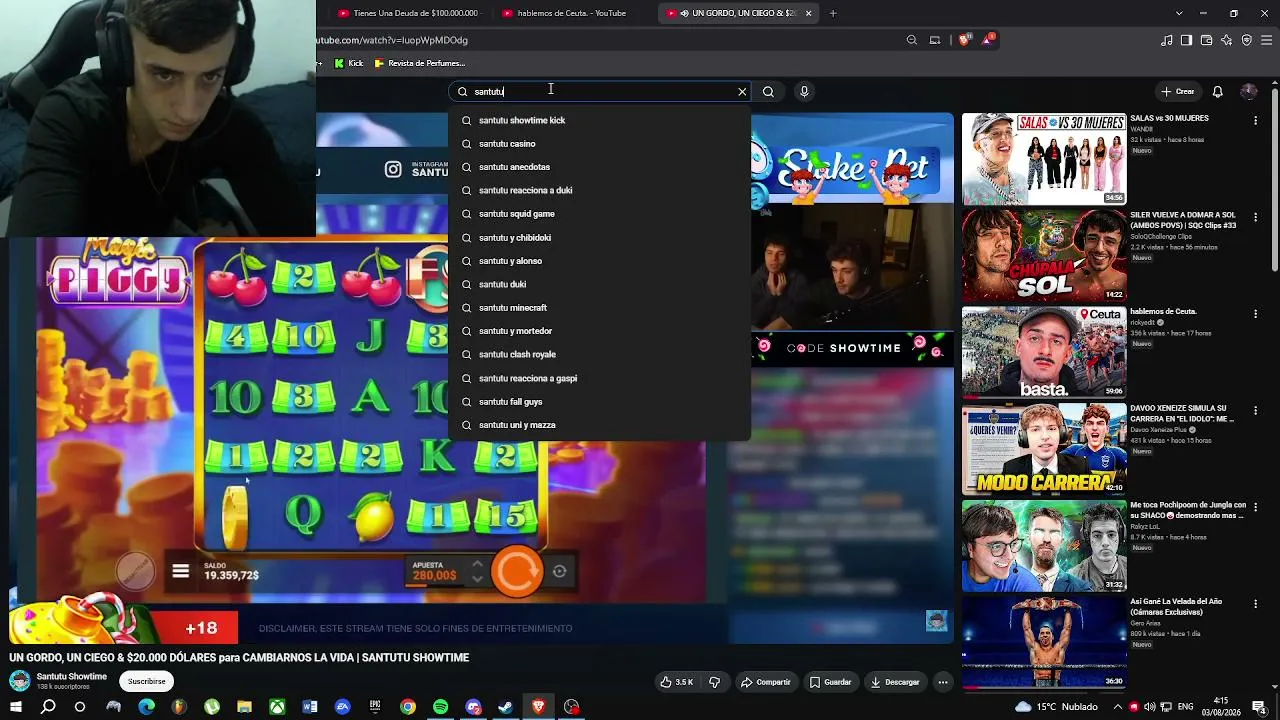
Task: Open options for "DAVOO XENEIZE SIMULA" video
Action: [x=1256, y=411]
